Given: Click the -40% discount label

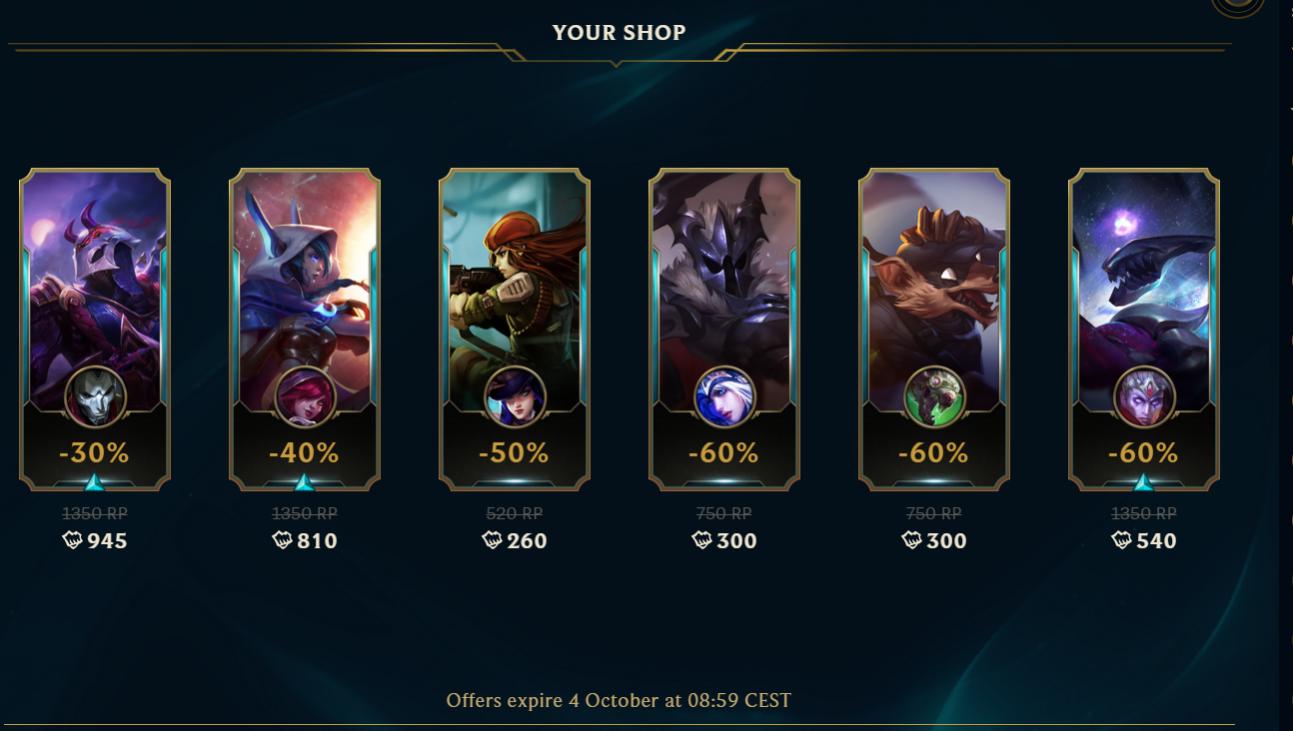Looking at the screenshot, I should click(x=304, y=453).
